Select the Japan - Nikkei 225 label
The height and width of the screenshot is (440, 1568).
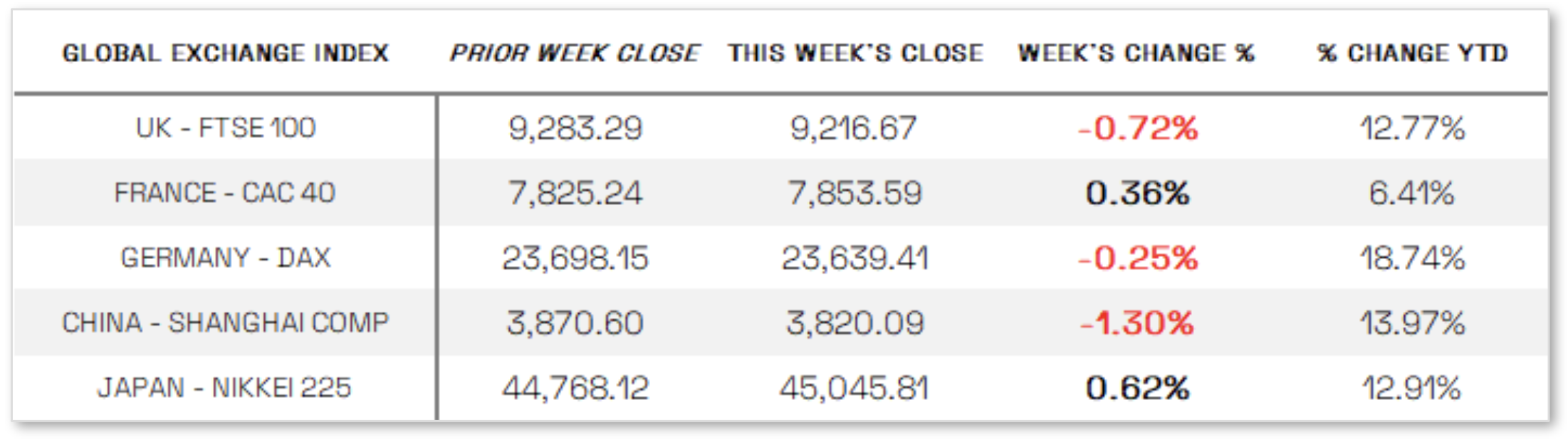tap(224, 388)
